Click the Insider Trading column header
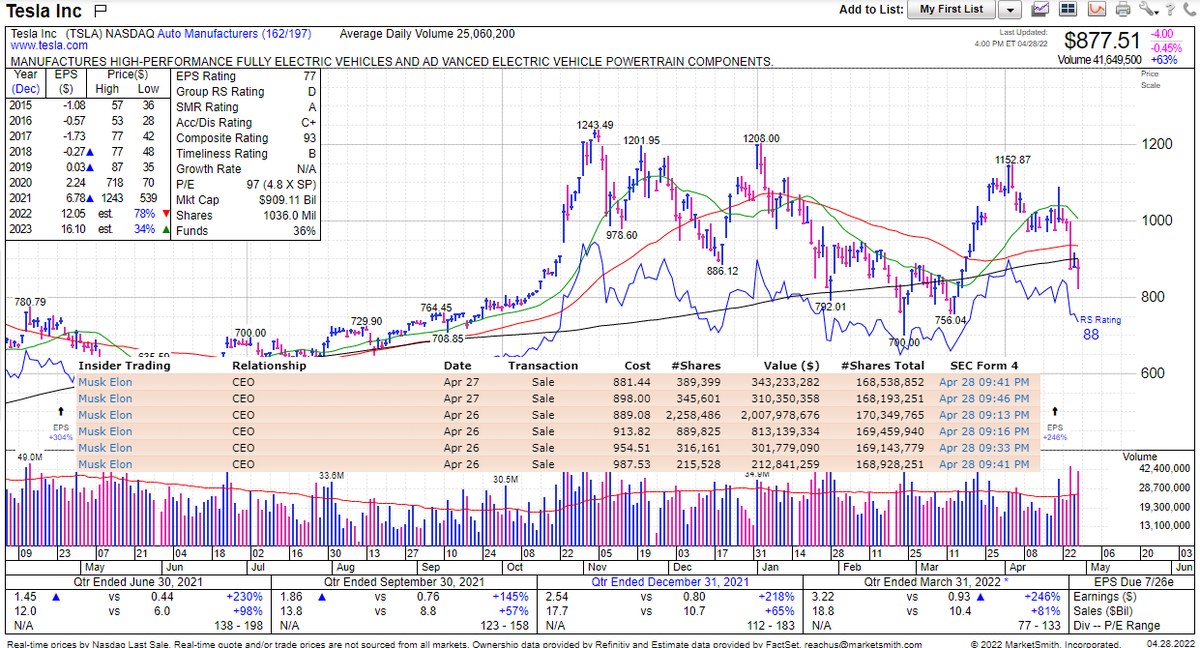This screenshot has width=1200, height=648. (x=124, y=366)
